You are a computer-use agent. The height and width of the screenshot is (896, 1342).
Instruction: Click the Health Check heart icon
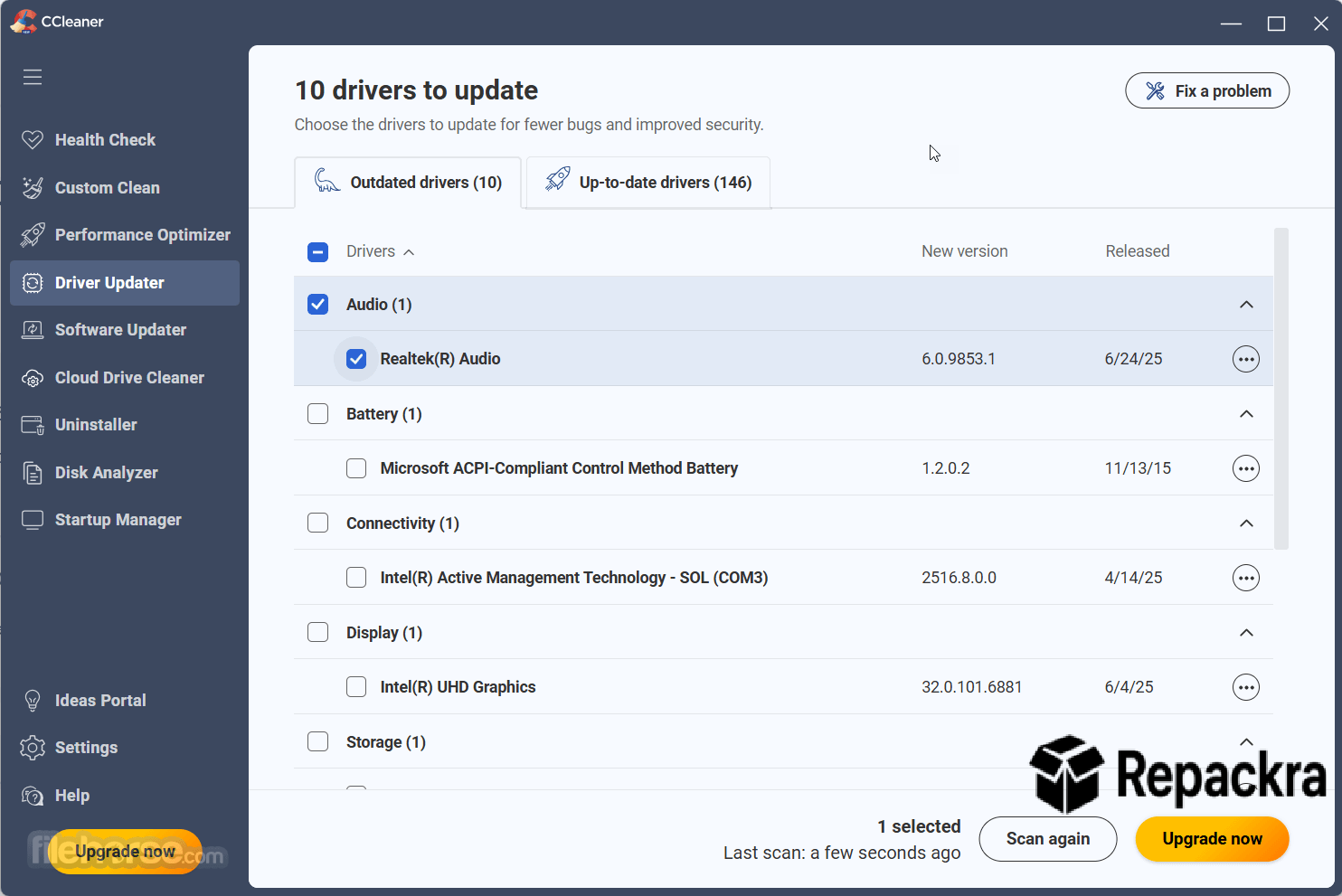(x=33, y=139)
